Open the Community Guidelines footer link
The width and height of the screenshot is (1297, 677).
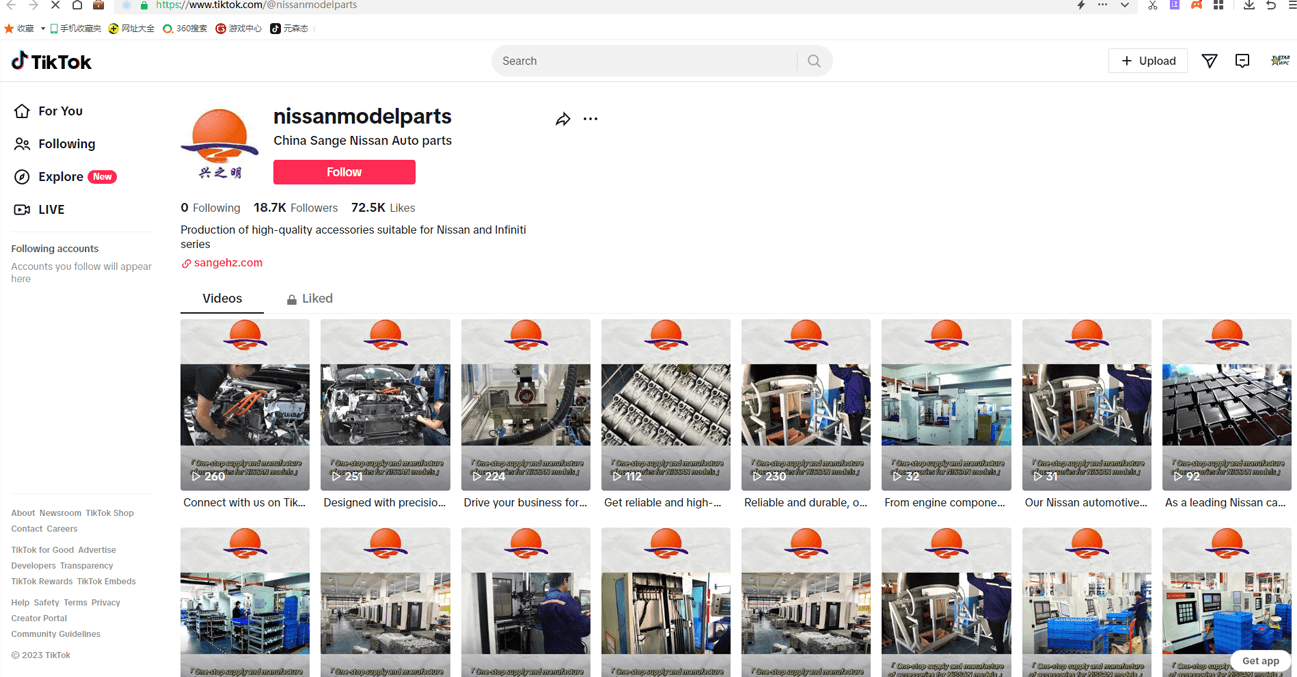55,634
